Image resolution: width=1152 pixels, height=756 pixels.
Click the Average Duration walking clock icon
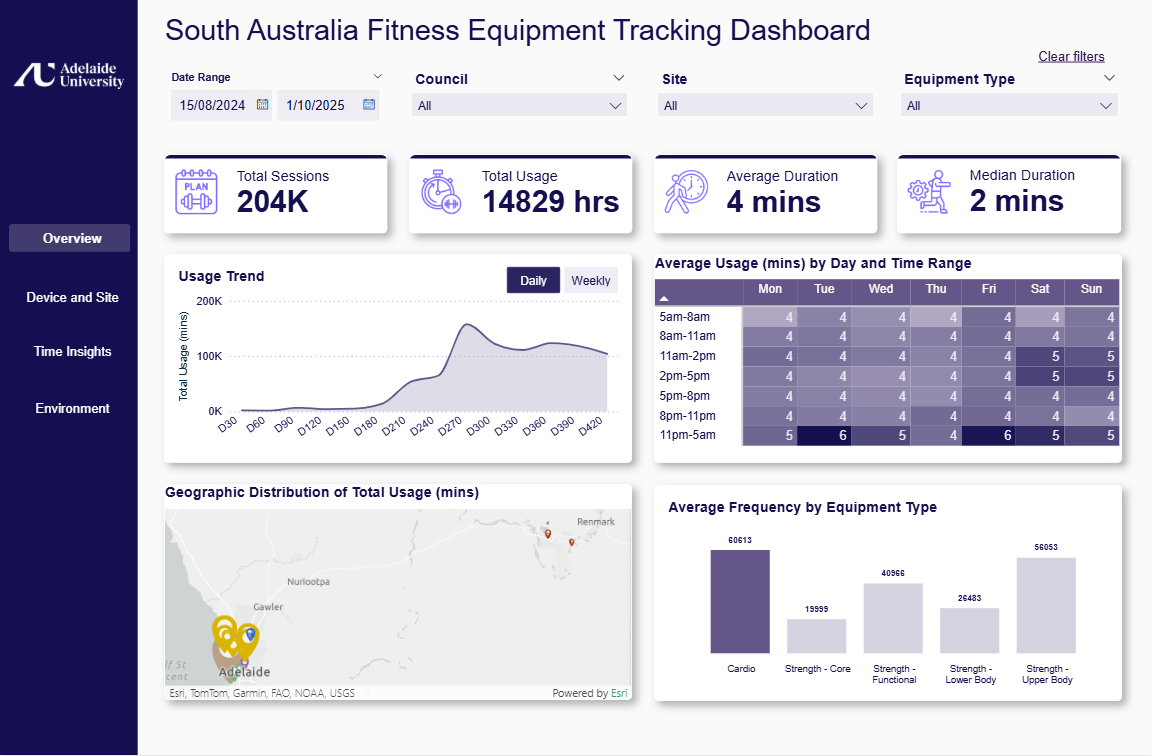(686, 192)
